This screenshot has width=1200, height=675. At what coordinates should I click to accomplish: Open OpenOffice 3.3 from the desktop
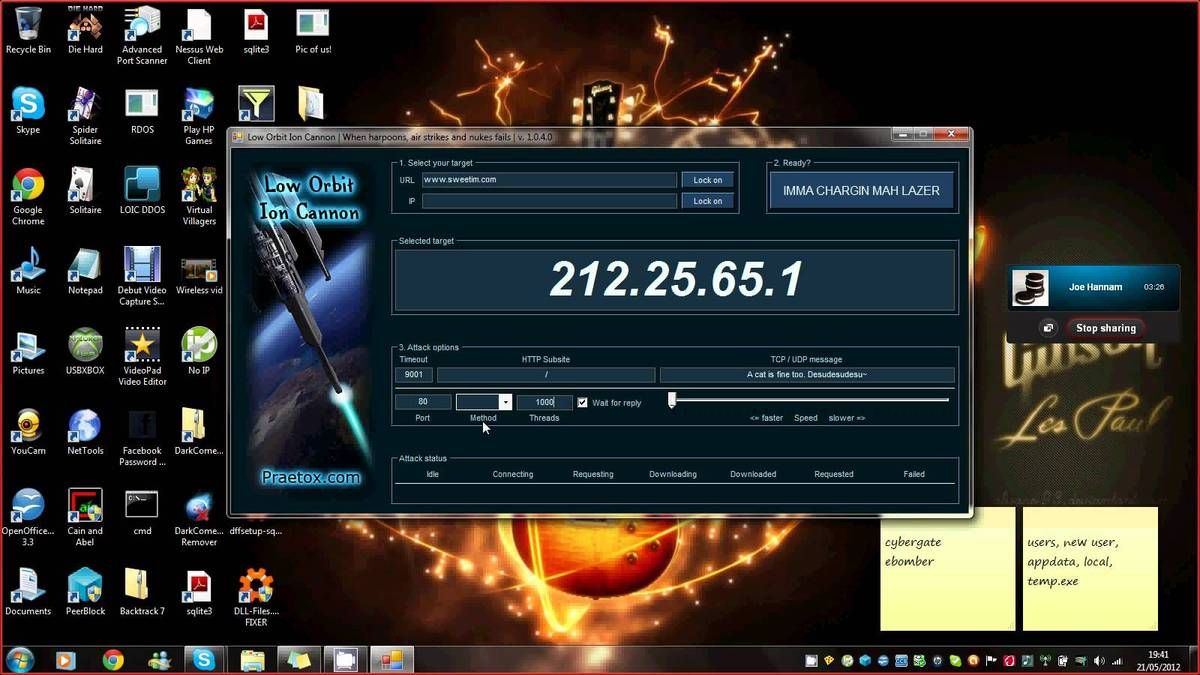click(x=28, y=516)
